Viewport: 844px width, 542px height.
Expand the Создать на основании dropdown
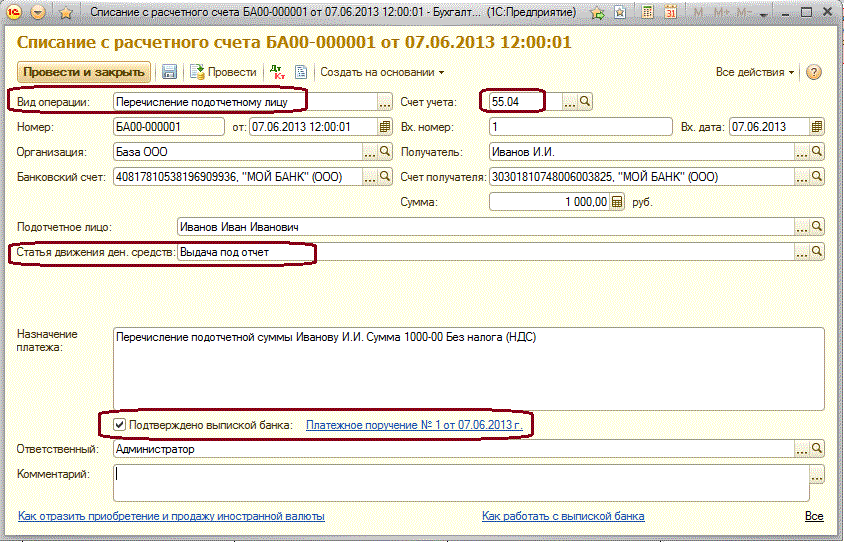point(382,72)
